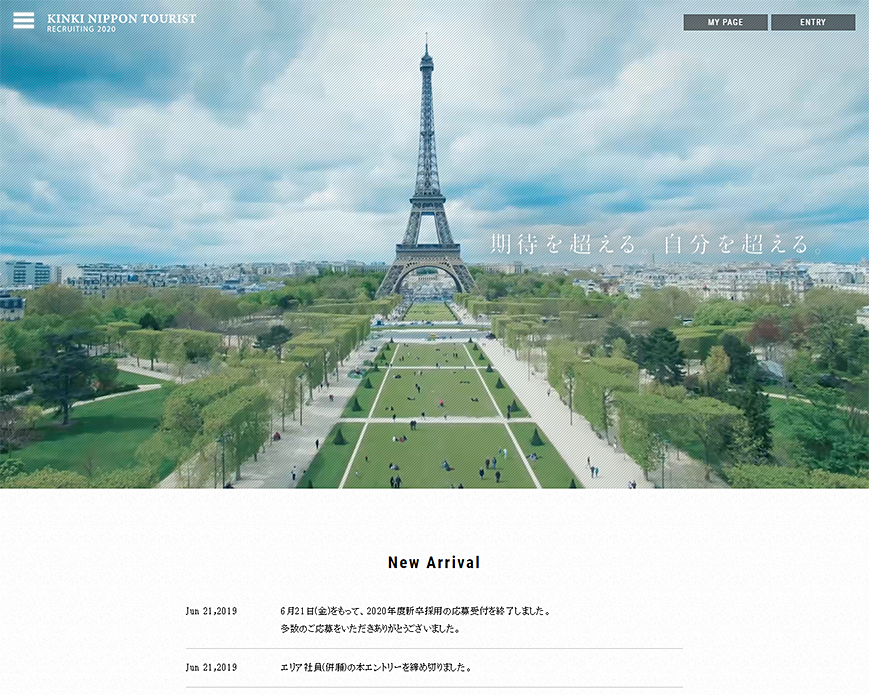Open the エリア社員 entry deadline news
Screen dimensions: 869x695
[x=376, y=667]
